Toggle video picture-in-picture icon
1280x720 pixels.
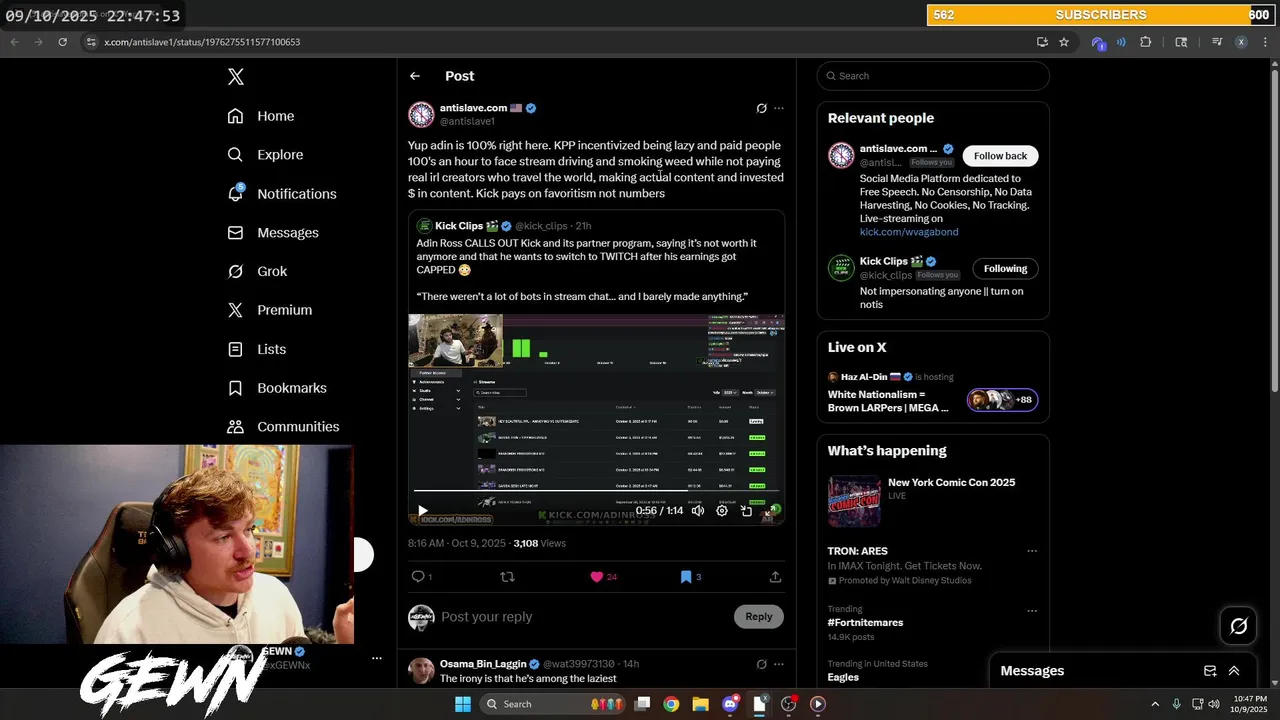[x=746, y=510]
